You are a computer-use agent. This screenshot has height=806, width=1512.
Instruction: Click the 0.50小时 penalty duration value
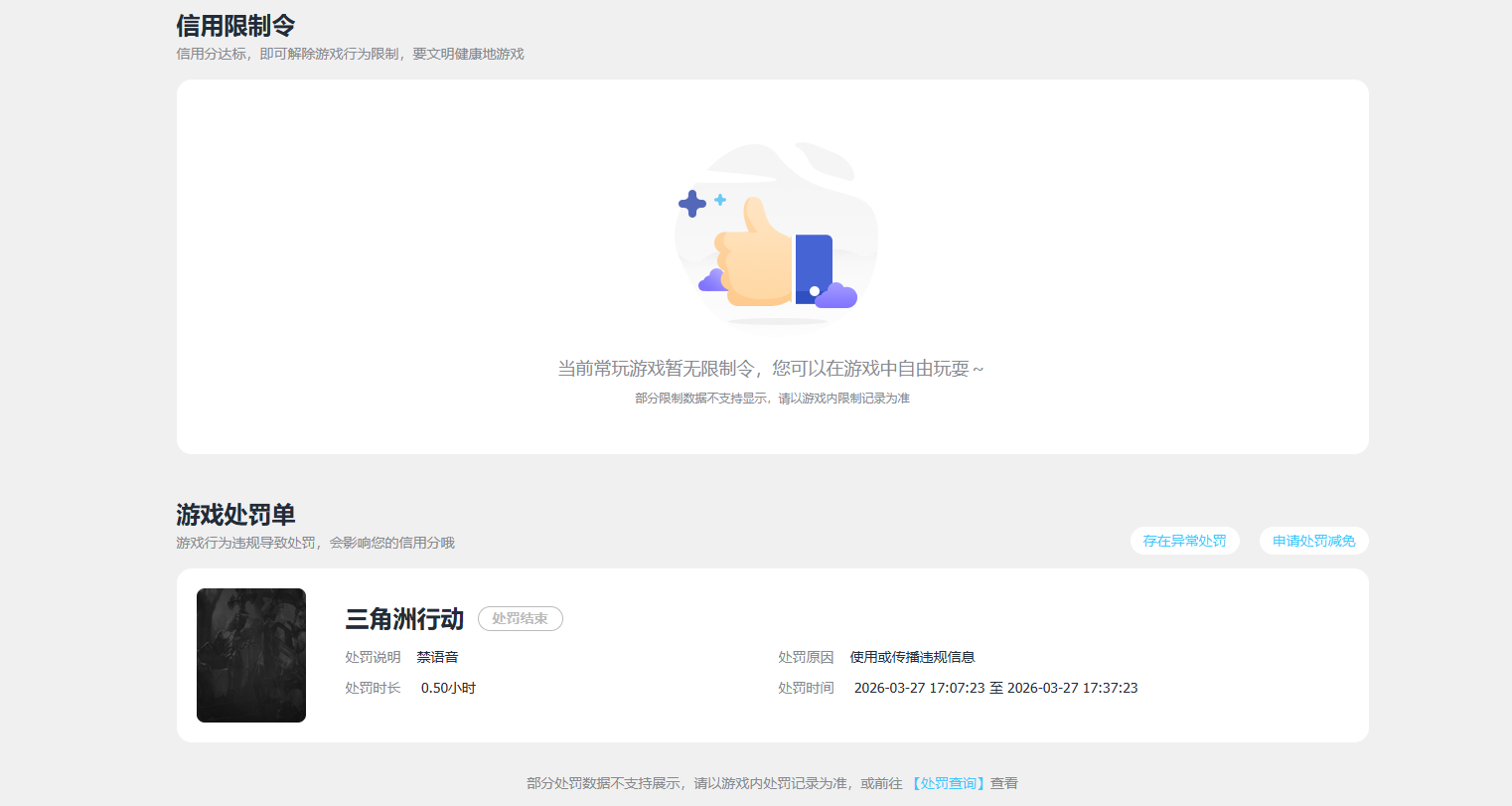click(448, 688)
